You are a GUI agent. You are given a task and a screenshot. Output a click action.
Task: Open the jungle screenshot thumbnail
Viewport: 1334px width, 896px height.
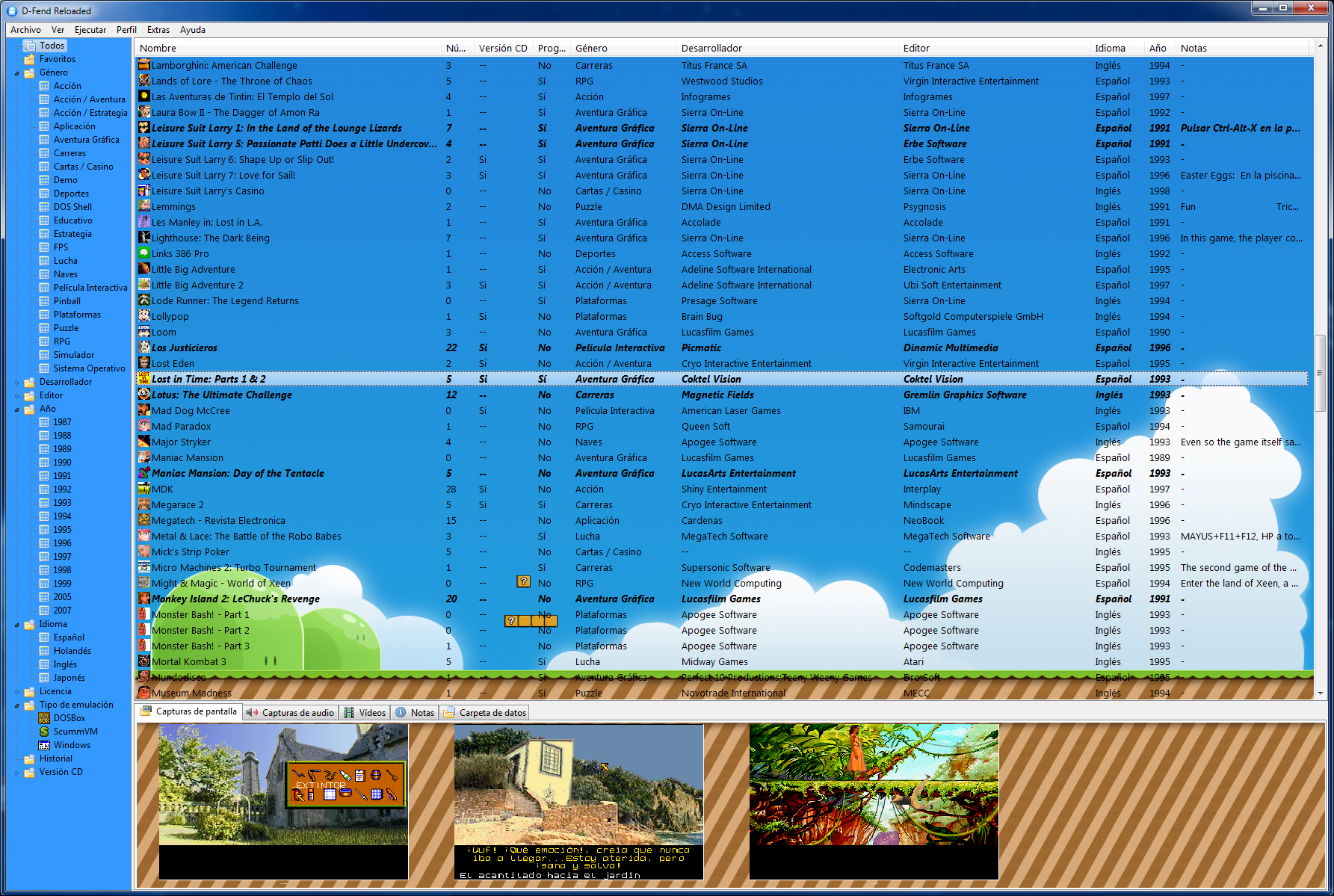tap(874, 801)
